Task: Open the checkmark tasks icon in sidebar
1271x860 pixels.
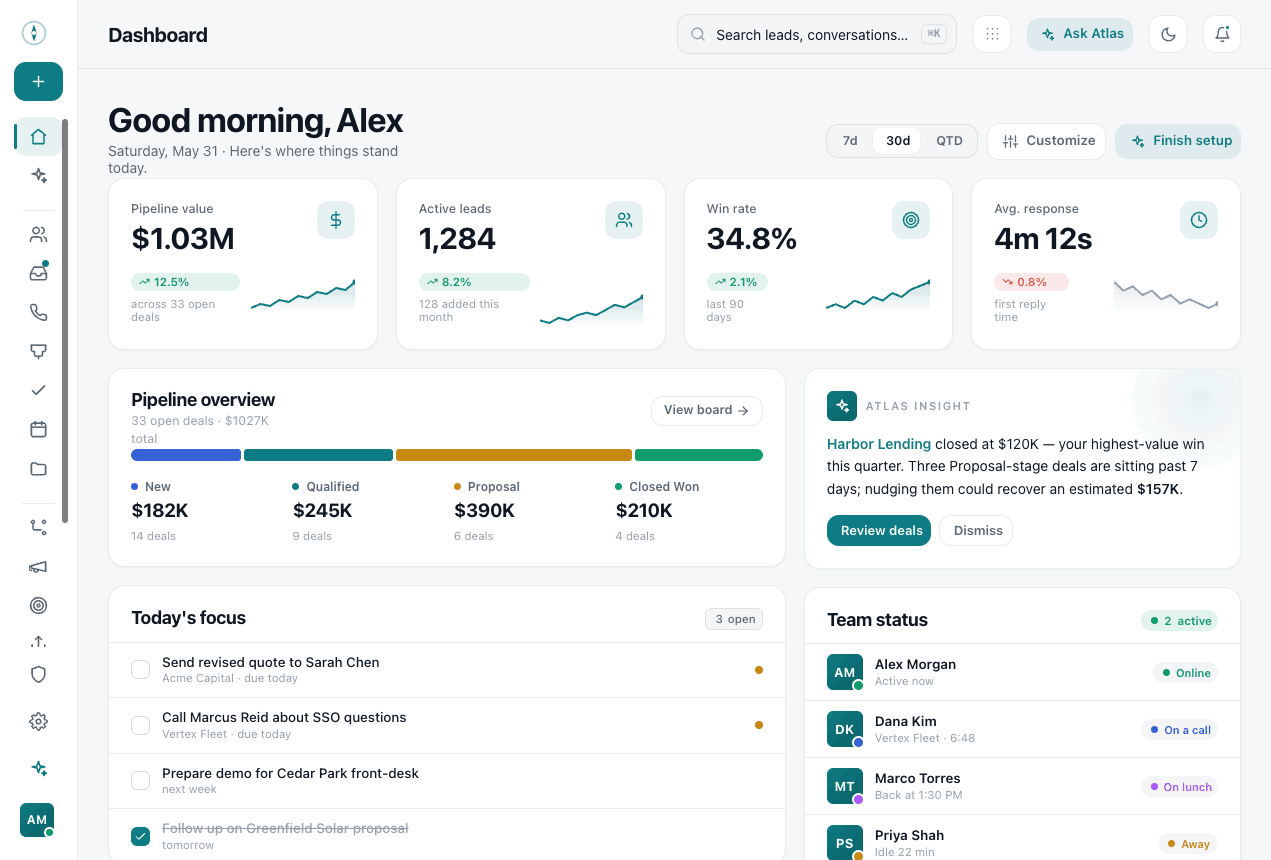Action: (38, 391)
